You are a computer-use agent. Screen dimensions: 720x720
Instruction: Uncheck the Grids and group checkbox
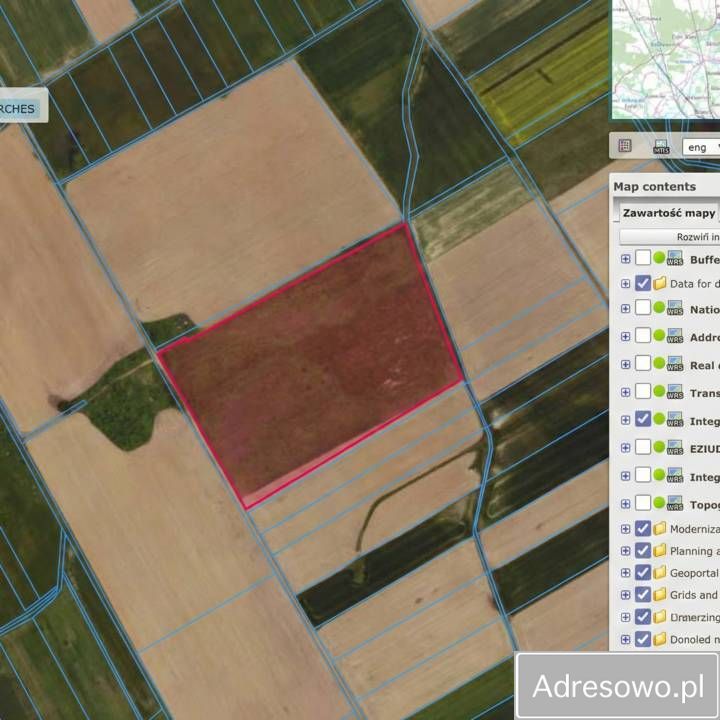(x=643, y=595)
